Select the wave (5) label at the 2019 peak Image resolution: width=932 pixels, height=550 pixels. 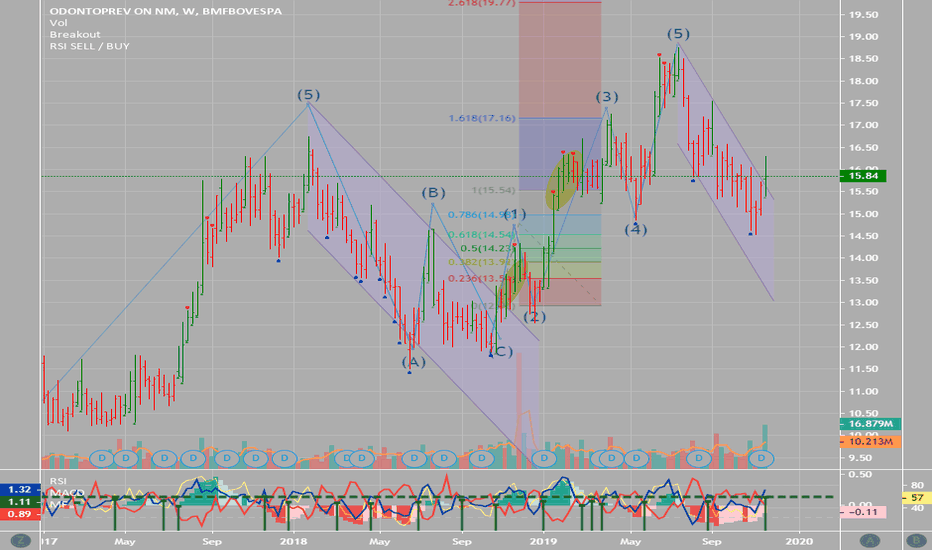tap(678, 33)
